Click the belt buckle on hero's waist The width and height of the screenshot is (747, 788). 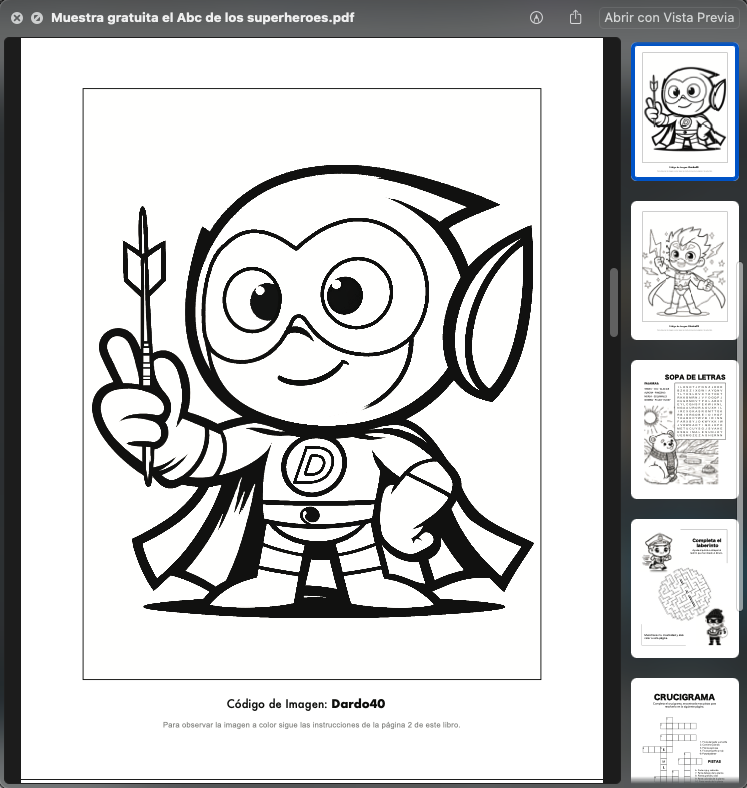pos(311,515)
